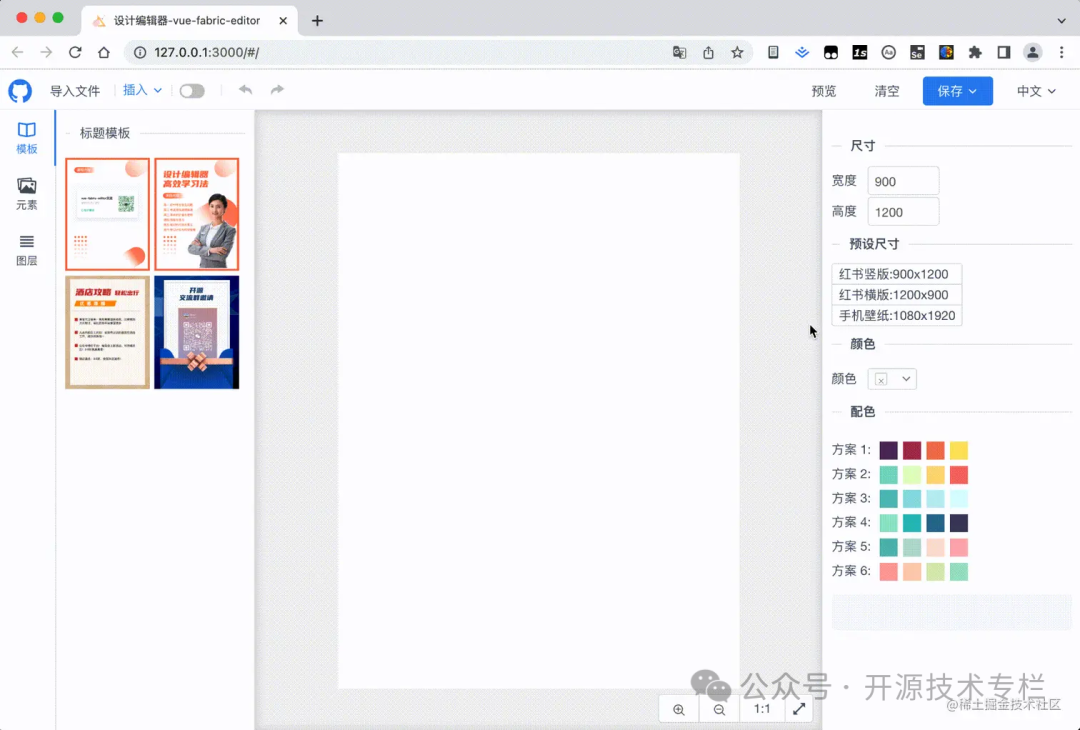
Task: Open the 模板 sidebar panel
Action: click(27, 138)
